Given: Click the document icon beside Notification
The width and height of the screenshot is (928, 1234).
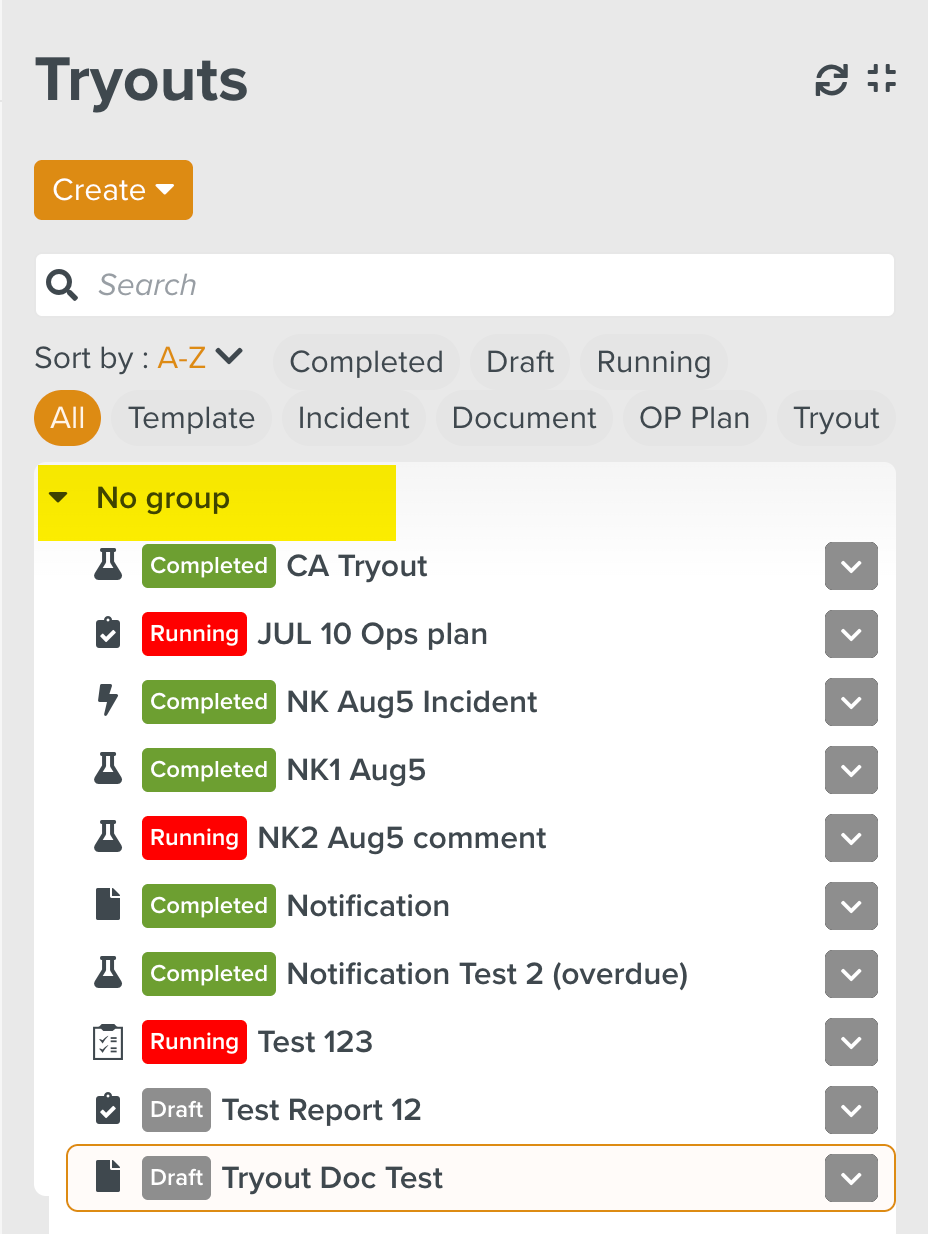Looking at the screenshot, I should pos(108,906).
